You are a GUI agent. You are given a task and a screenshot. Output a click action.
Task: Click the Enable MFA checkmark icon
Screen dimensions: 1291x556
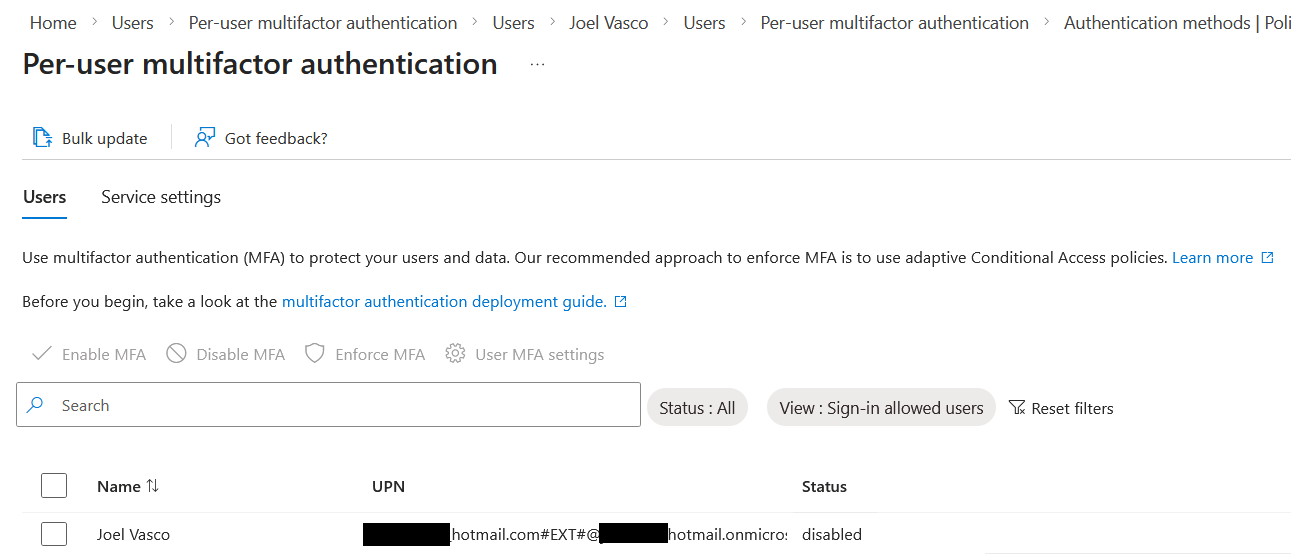(42, 354)
